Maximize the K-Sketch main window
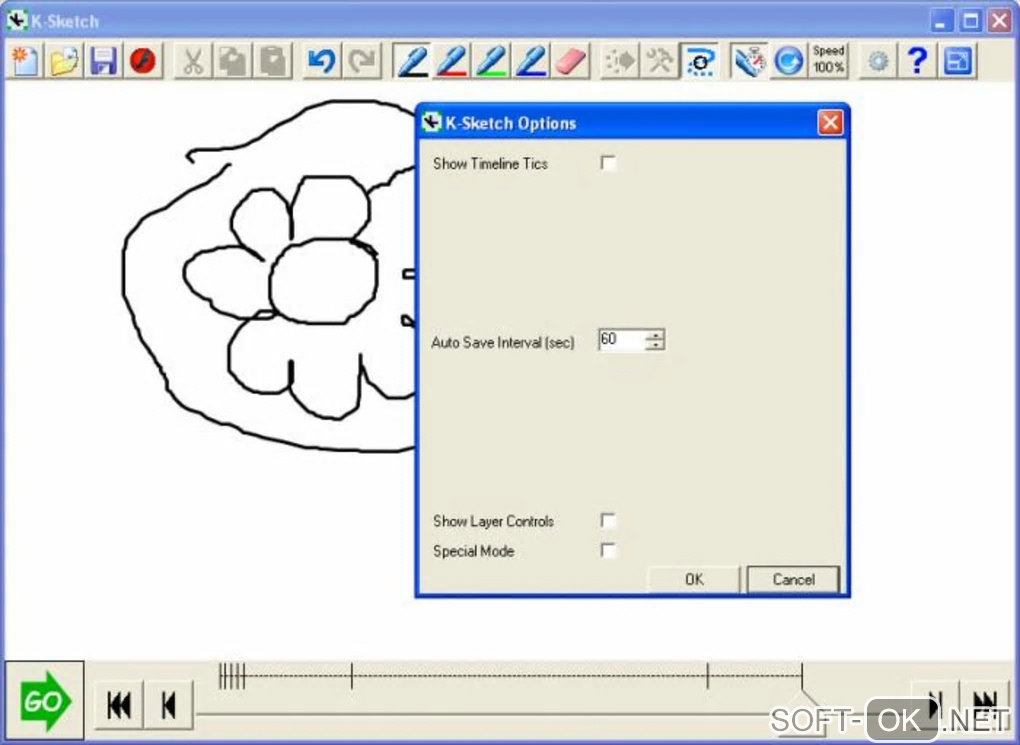The image size is (1020, 745). point(971,21)
